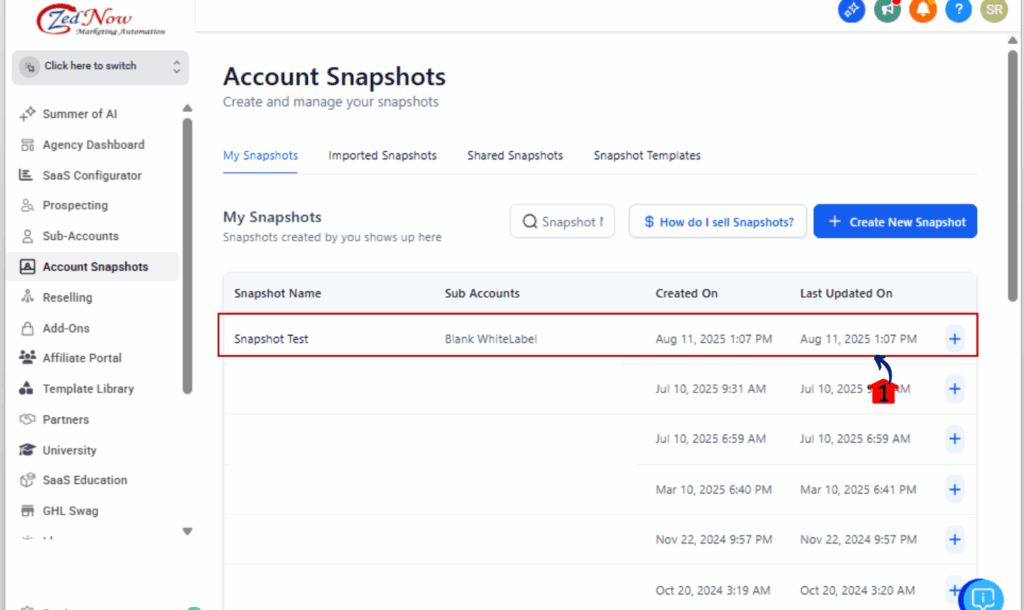Click the University graduation cap icon

coord(27,450)
